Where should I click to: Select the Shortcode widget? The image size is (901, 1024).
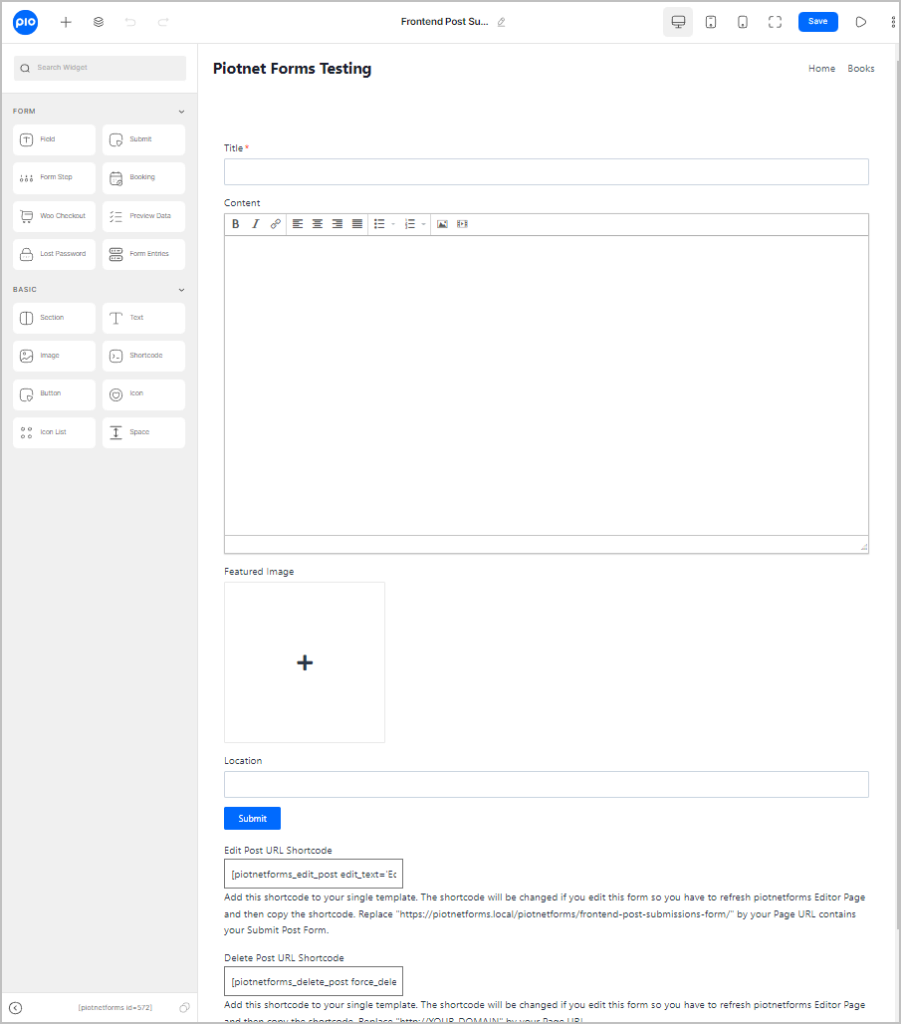tap(144, 356)
